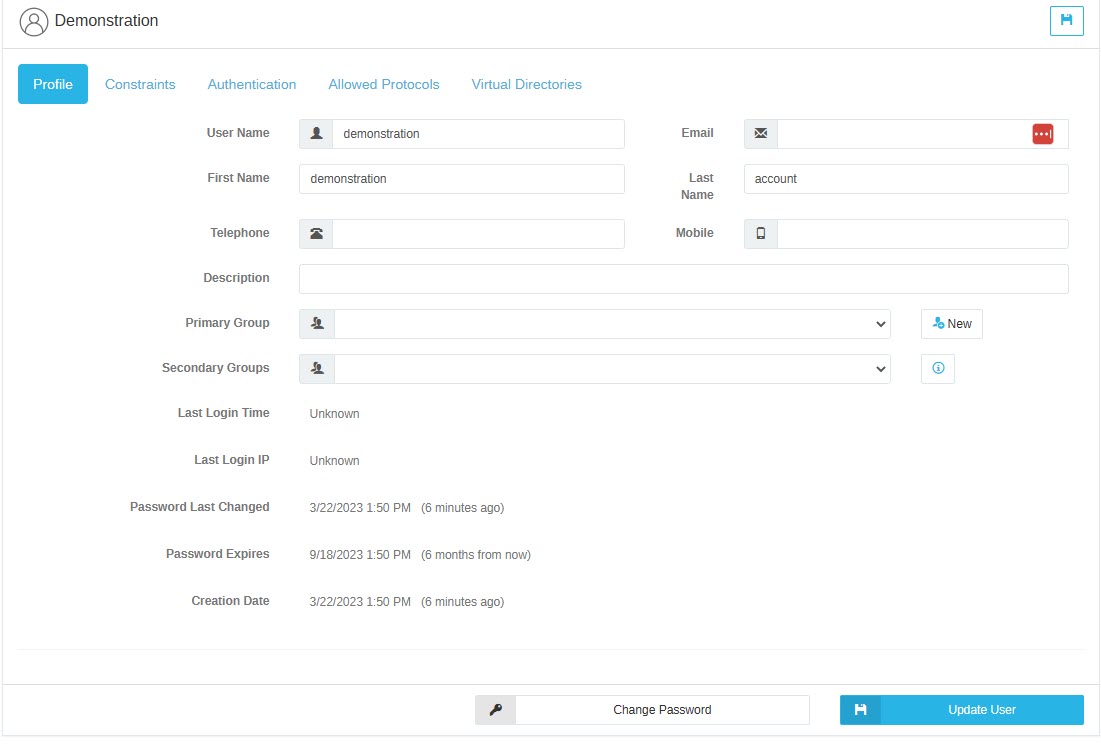Viewport: 1101px width, 754px height.
Task: Click the save icon in the header
Action: tap(1066, 20)
